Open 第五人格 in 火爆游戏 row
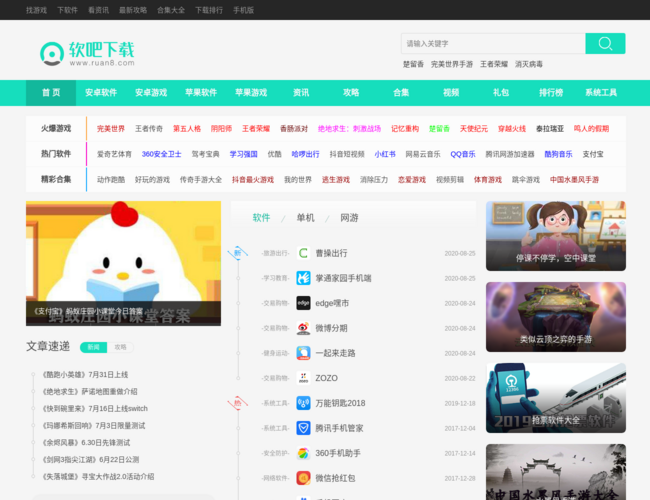Screen dimensions: 650x500 (187, 129)
